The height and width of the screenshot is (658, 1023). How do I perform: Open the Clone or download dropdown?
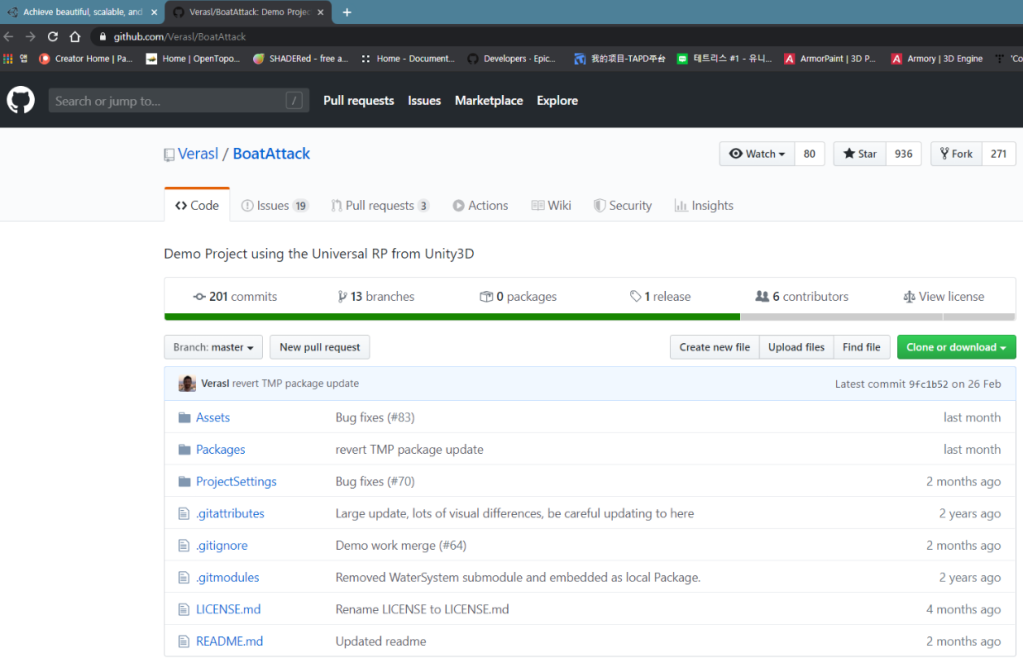pos(956,347)
